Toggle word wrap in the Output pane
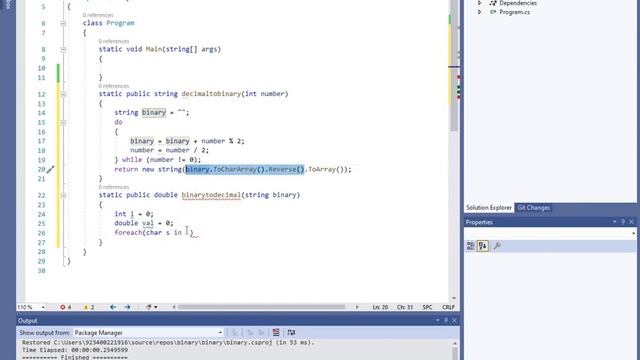Viewport: 640px width, 360px height. (x=291, y=332)
